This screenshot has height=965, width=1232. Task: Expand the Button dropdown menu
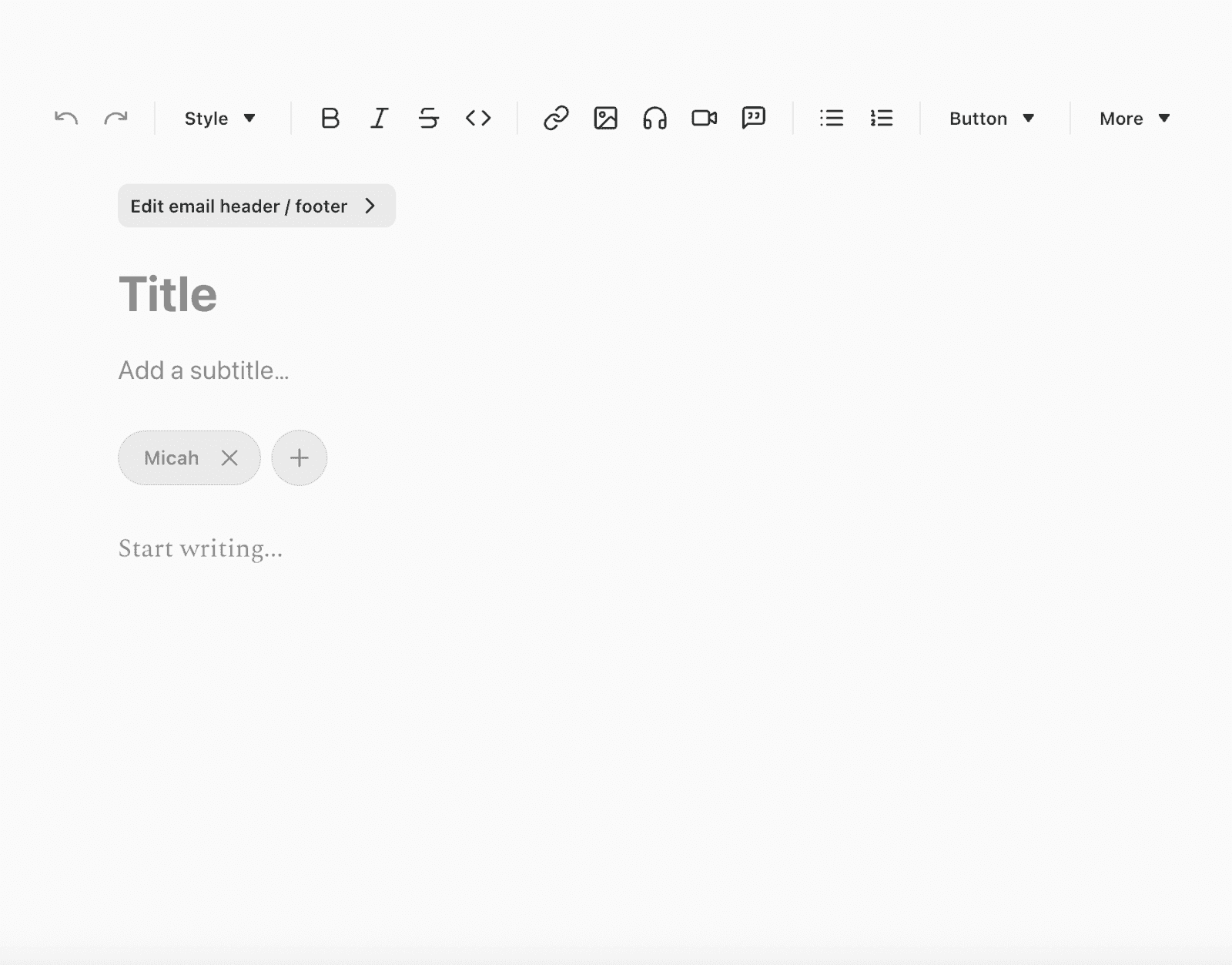(991, 119)
